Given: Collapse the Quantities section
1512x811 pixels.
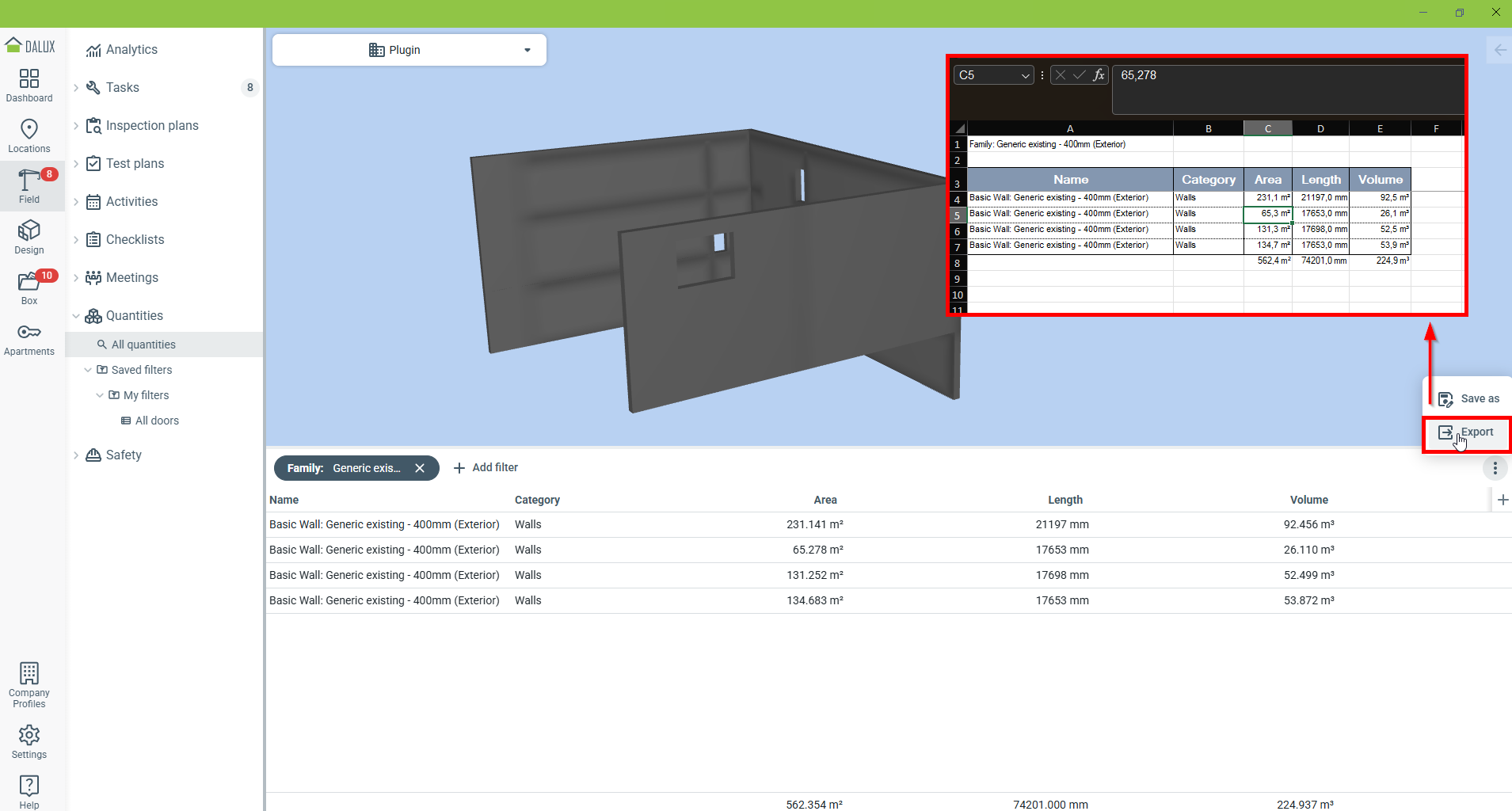Looking at the screenshot, I should (x=76, y=316).
